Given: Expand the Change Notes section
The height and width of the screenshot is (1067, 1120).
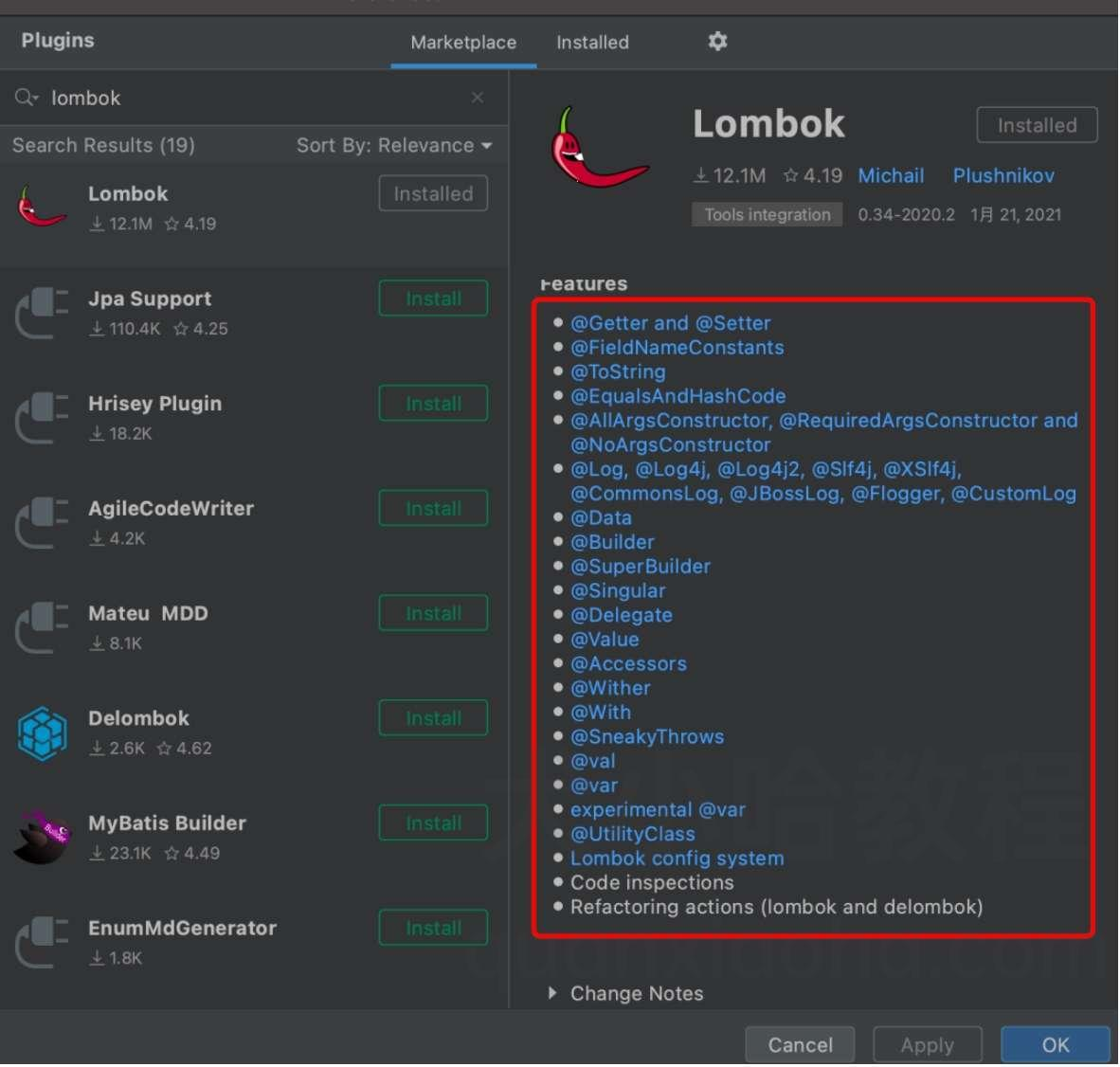Looking at the screenshot, I should pyautogui.click(x=552, y=993).
